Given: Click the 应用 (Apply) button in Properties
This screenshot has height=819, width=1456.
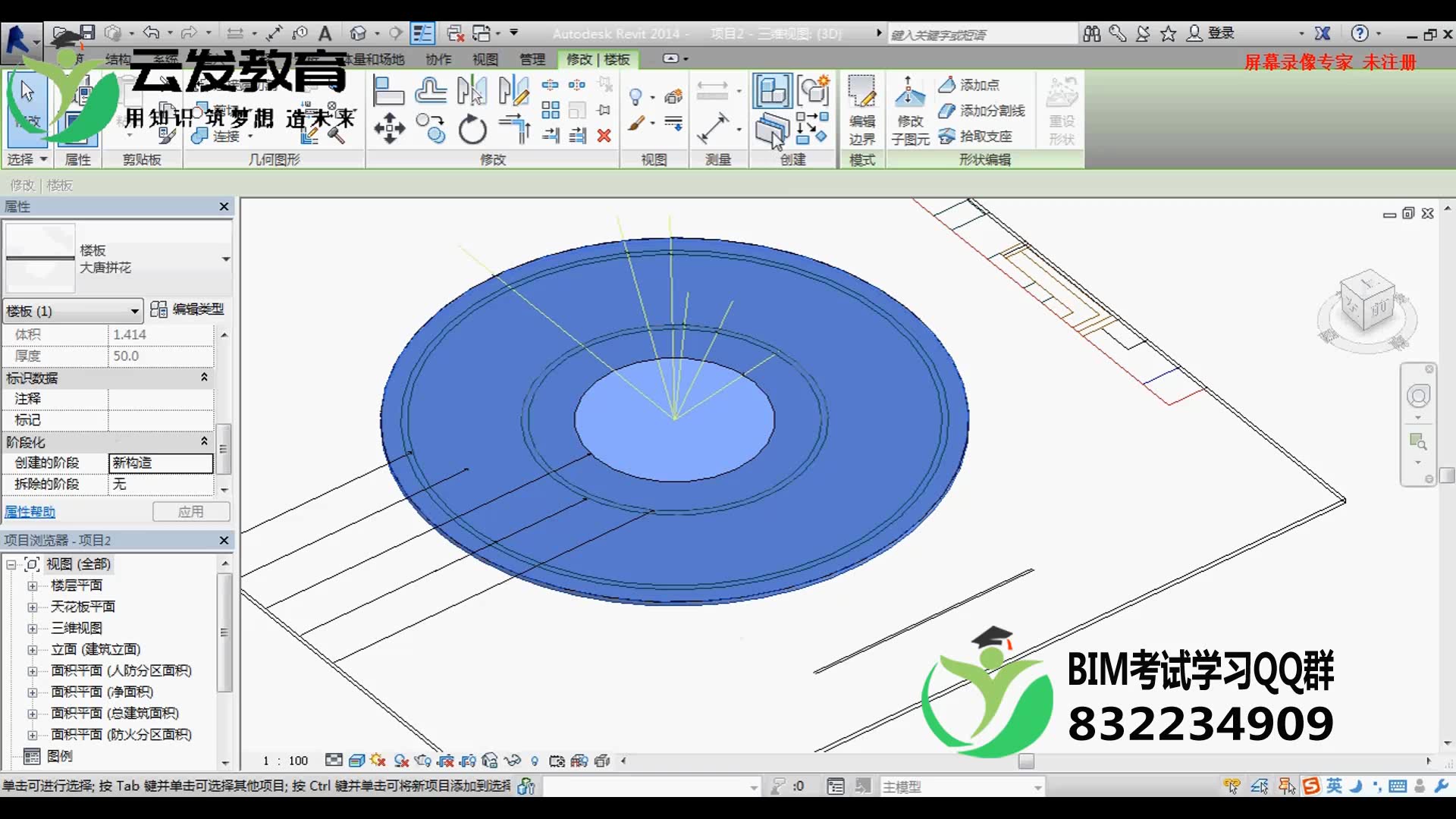Looking at the screenshot, I should point(191,511).
